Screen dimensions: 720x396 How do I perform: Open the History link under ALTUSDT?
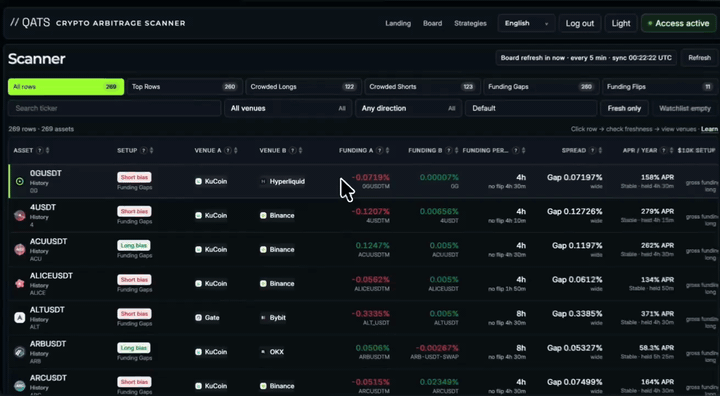point(39,320)
